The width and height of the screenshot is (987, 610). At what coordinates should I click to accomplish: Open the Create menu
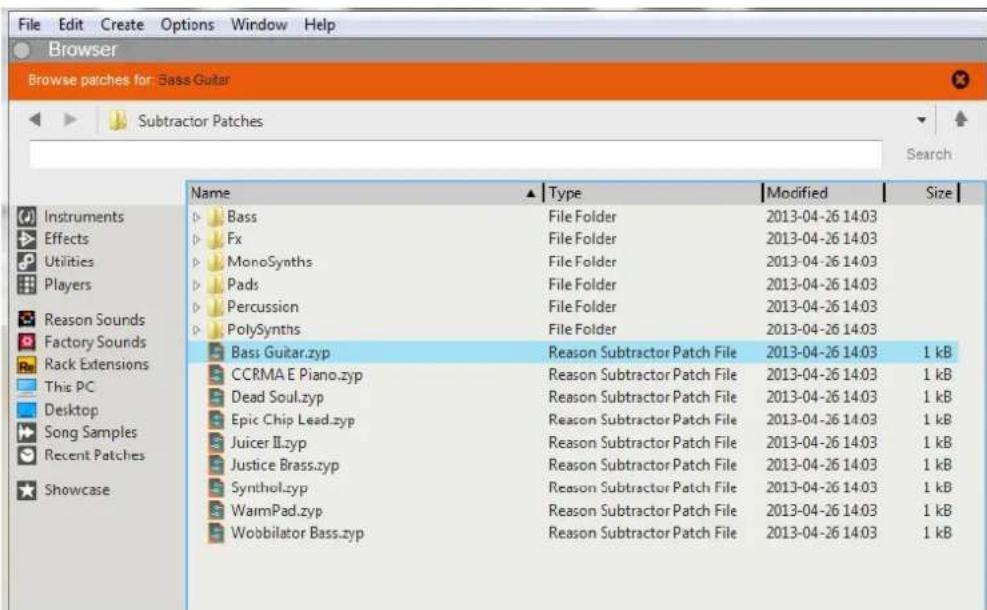point(122,25)
